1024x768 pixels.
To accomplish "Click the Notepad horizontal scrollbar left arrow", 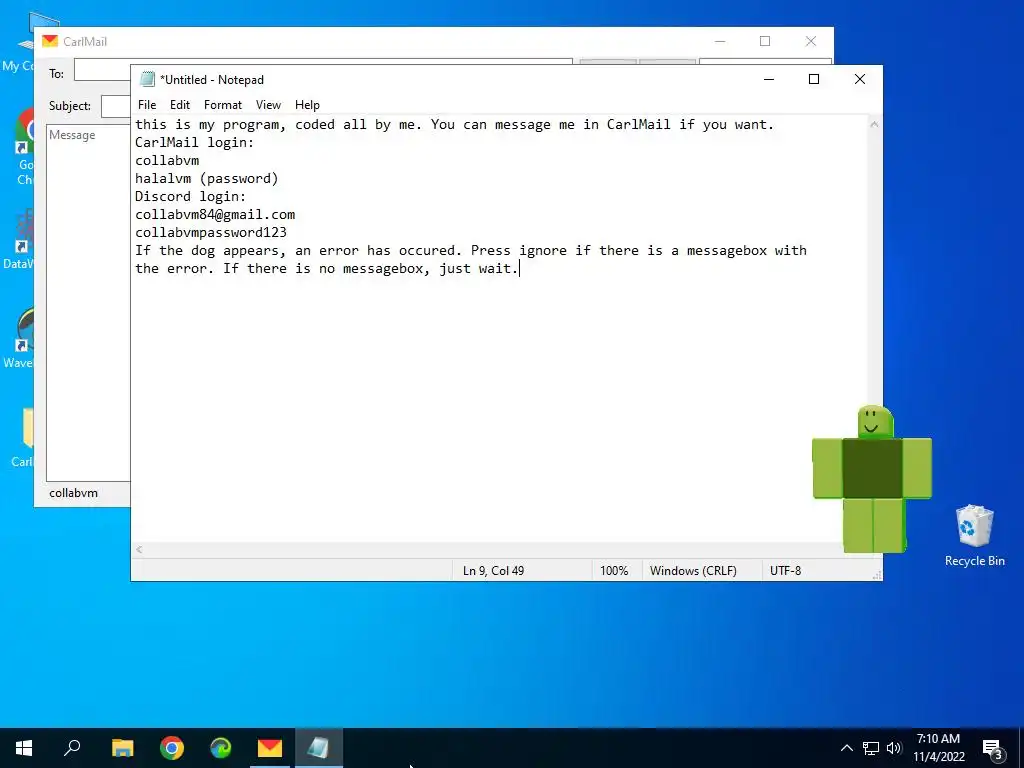I will [x=139, y=549].
